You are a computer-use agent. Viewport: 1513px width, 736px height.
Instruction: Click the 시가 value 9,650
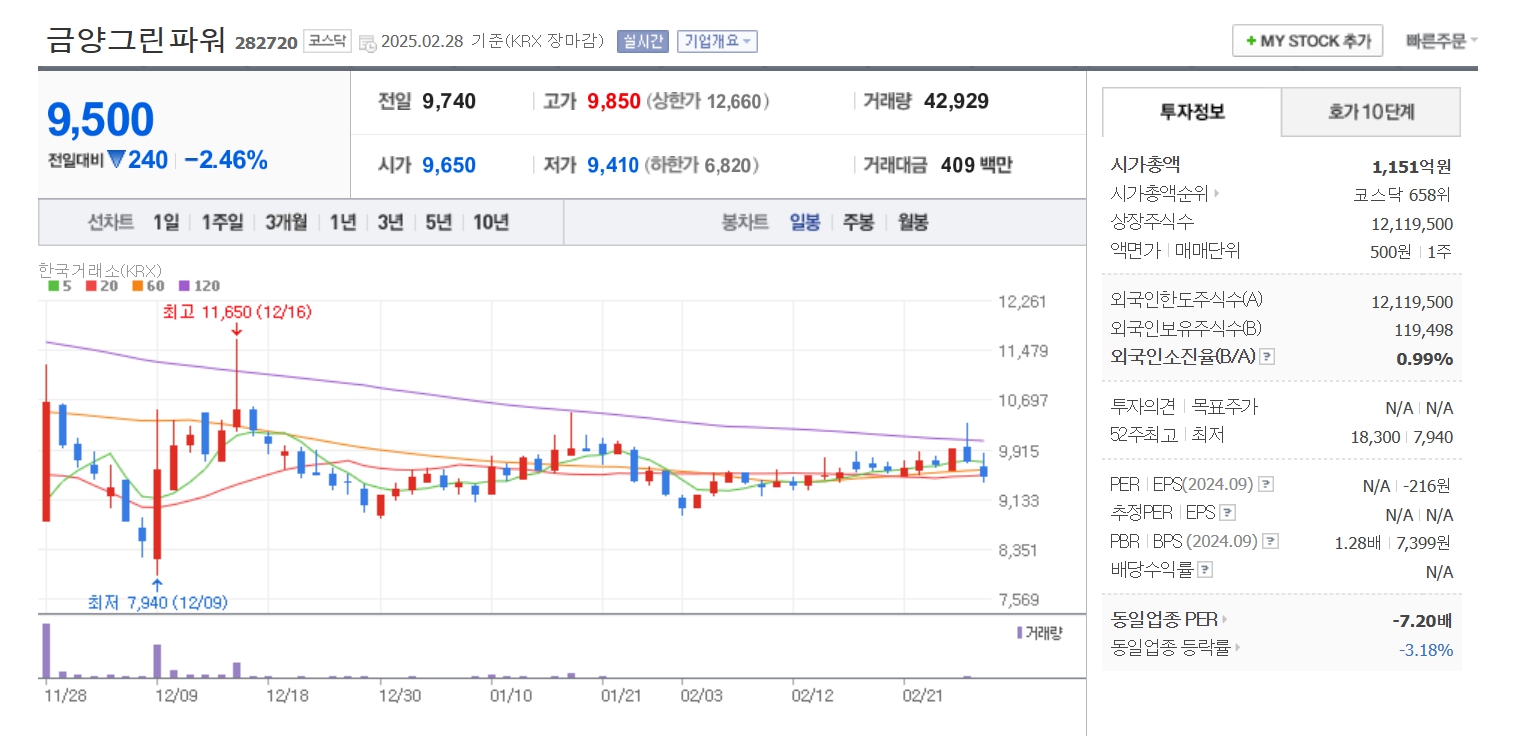[449, 165]
